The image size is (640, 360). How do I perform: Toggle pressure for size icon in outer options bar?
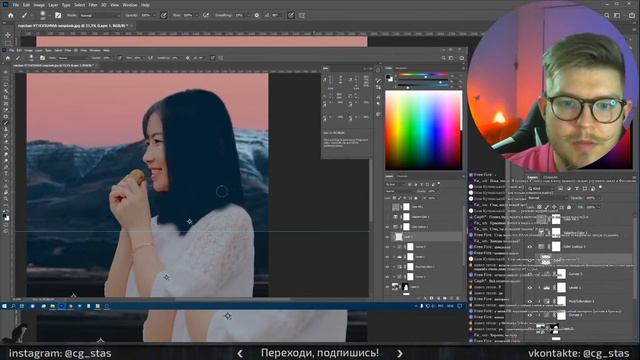291,15
